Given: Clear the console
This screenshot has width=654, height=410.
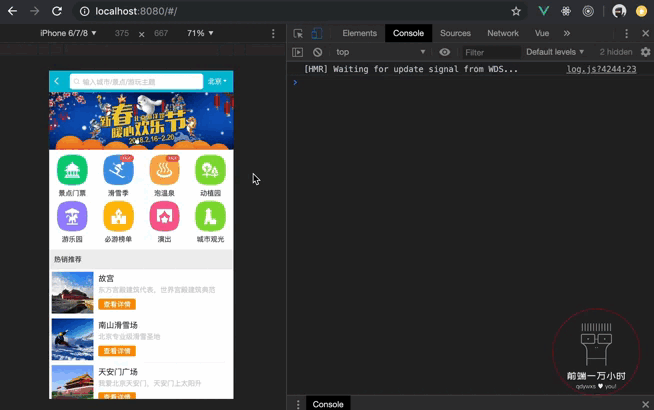Looking at the screenshot, I should coord(317,52).
